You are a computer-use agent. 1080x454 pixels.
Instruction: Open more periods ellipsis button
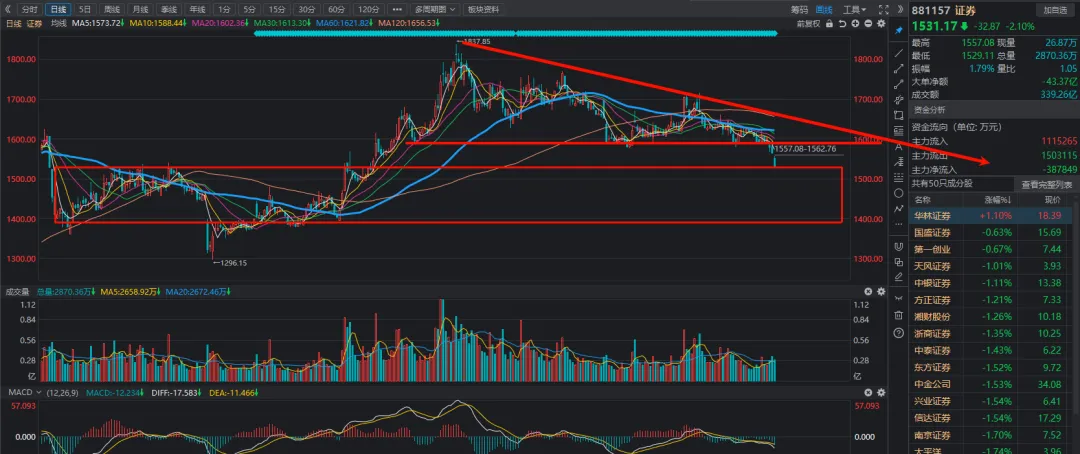[396, 10]
